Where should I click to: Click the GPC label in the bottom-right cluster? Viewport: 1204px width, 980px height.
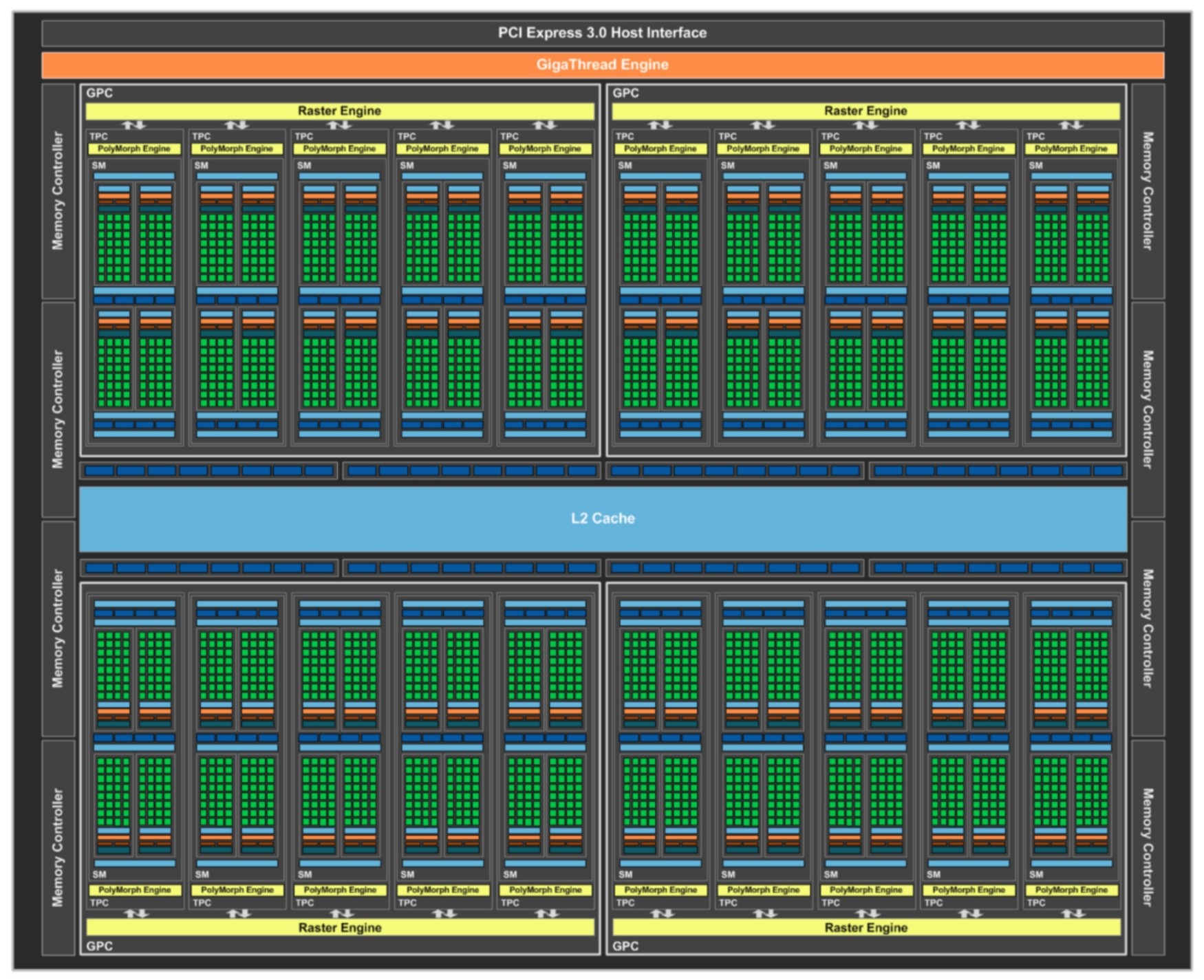coord(625,946)
